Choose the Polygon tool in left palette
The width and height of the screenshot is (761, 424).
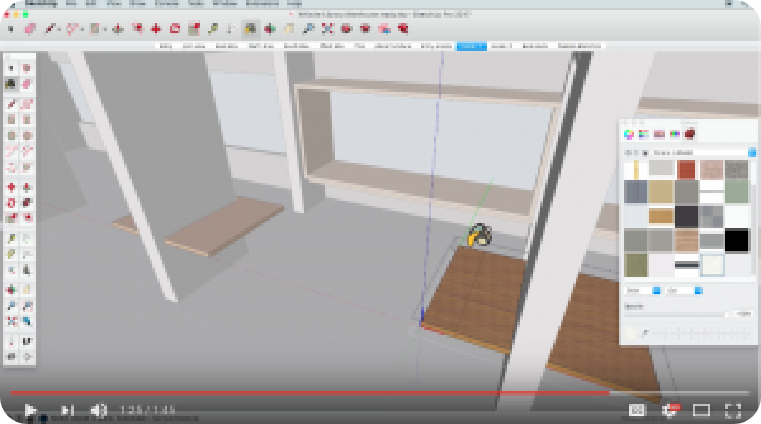[x=27, y=135]
